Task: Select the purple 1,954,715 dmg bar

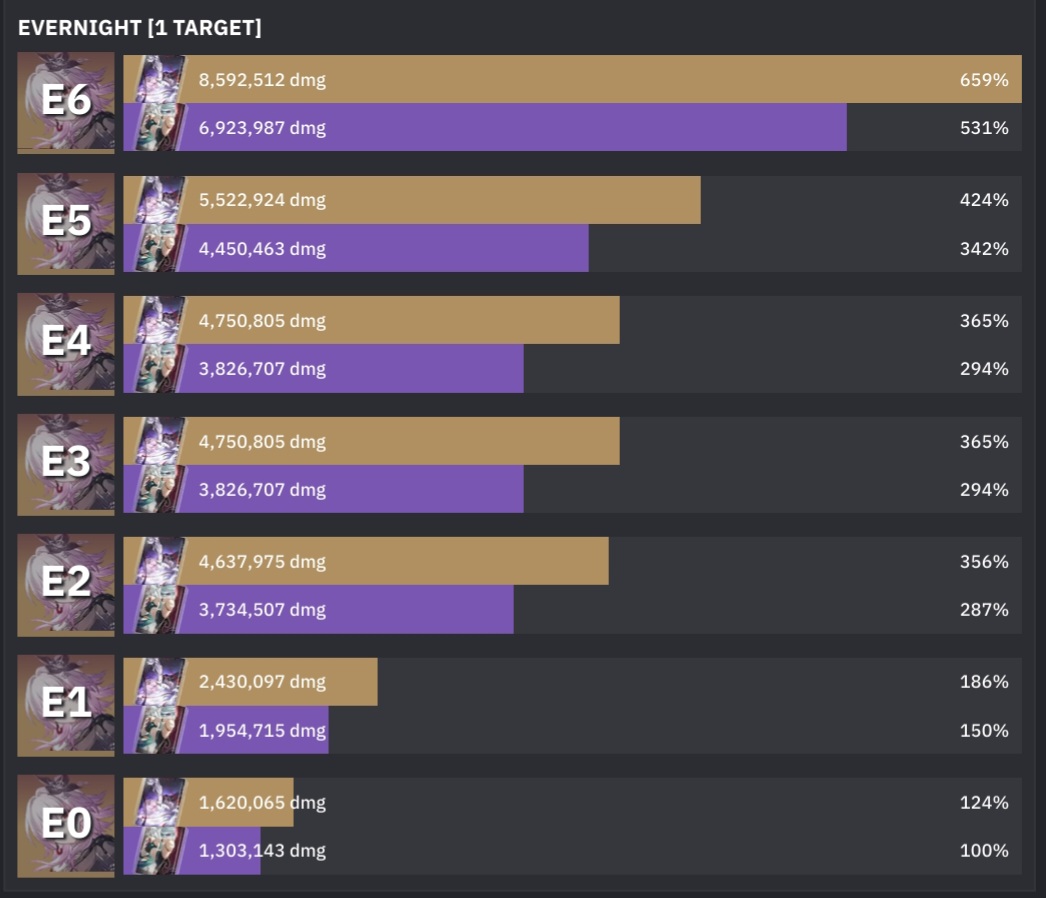Action: 226,730
